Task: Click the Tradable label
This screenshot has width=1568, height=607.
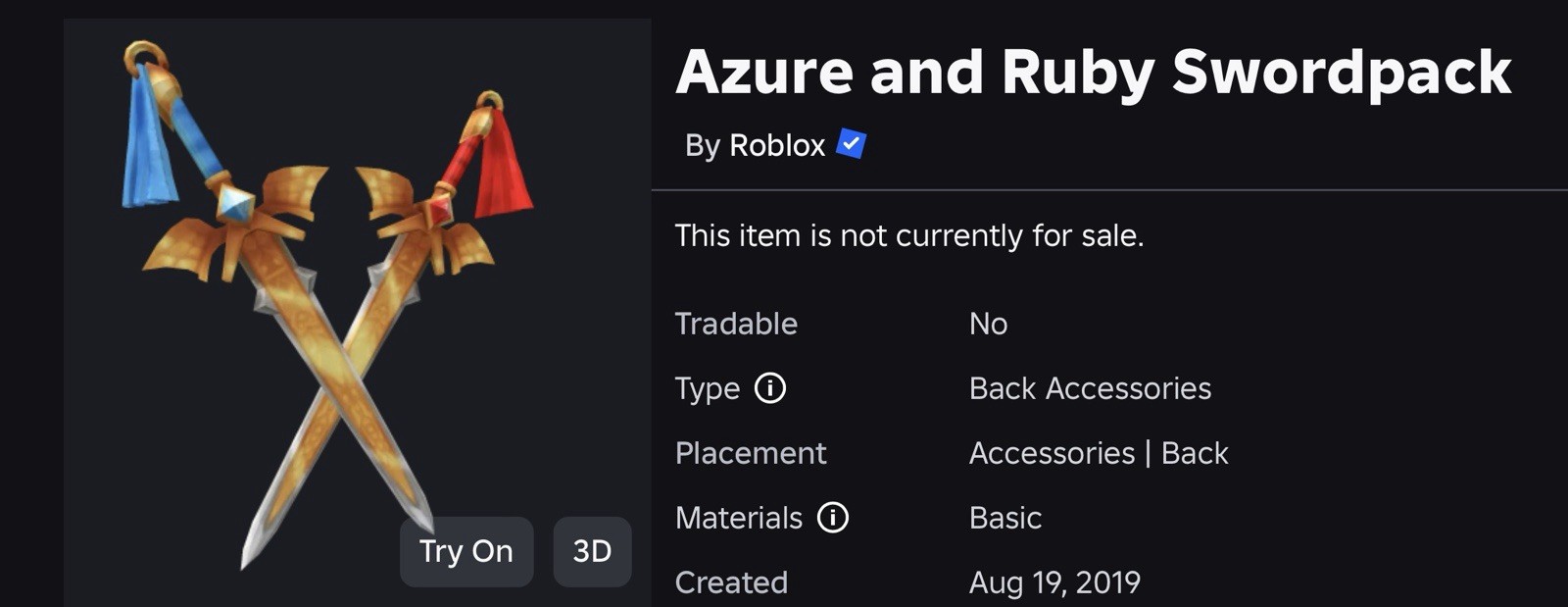Action: [736, 324]
